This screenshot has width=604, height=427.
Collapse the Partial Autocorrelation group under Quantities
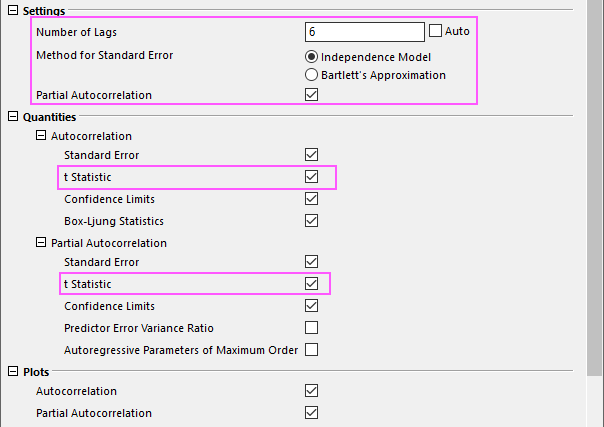(41, 242)
